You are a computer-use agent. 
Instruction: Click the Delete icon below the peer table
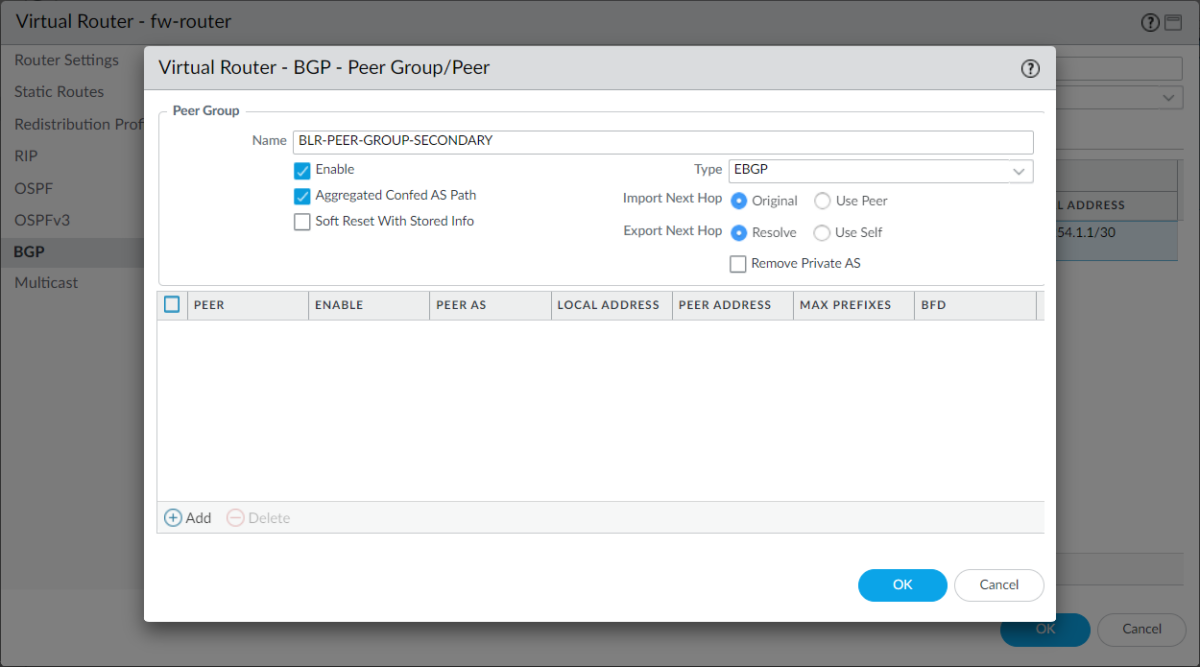[x=256, y=517]
